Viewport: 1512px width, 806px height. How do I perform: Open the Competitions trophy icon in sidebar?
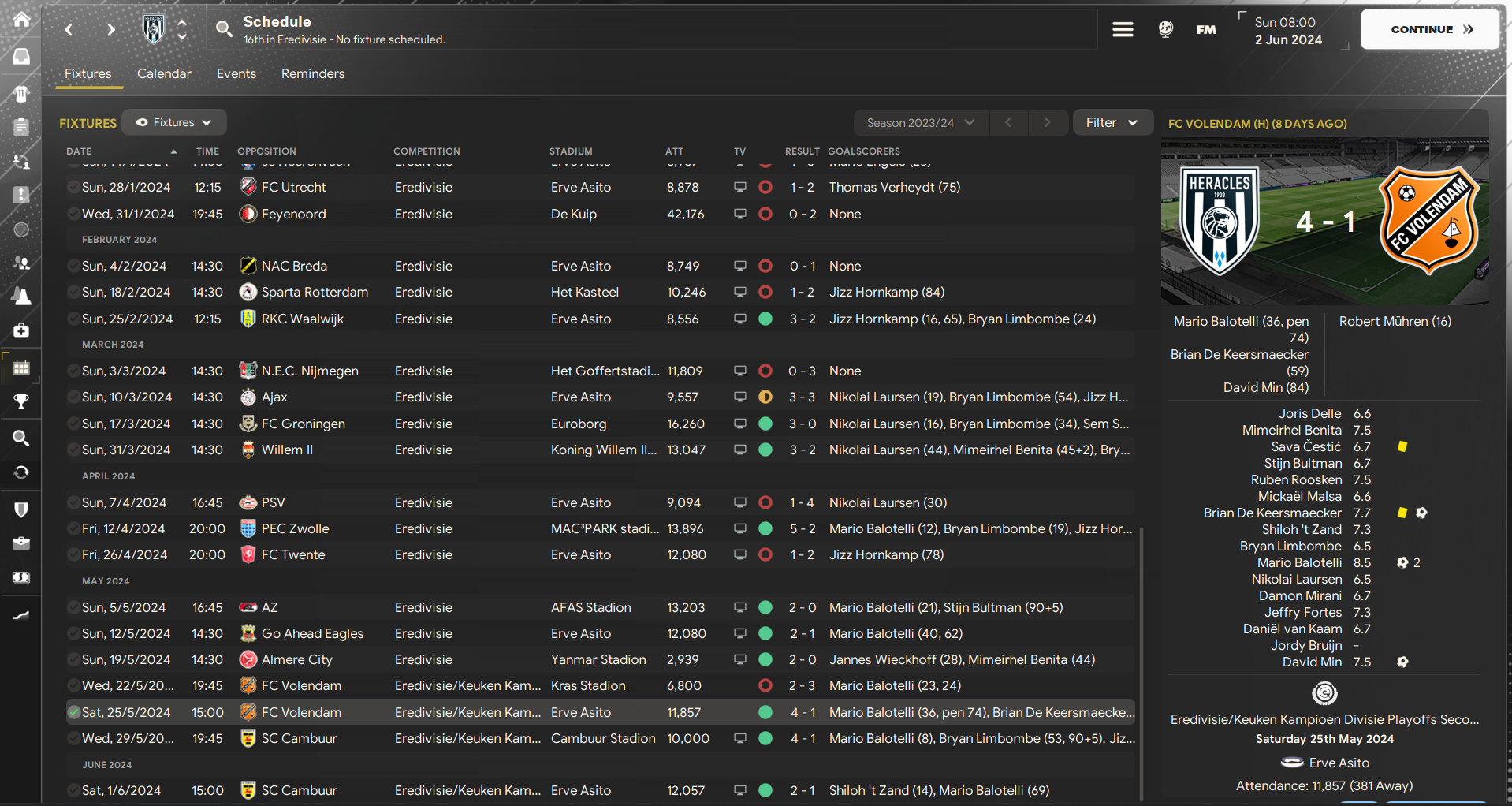coord(21,401)
